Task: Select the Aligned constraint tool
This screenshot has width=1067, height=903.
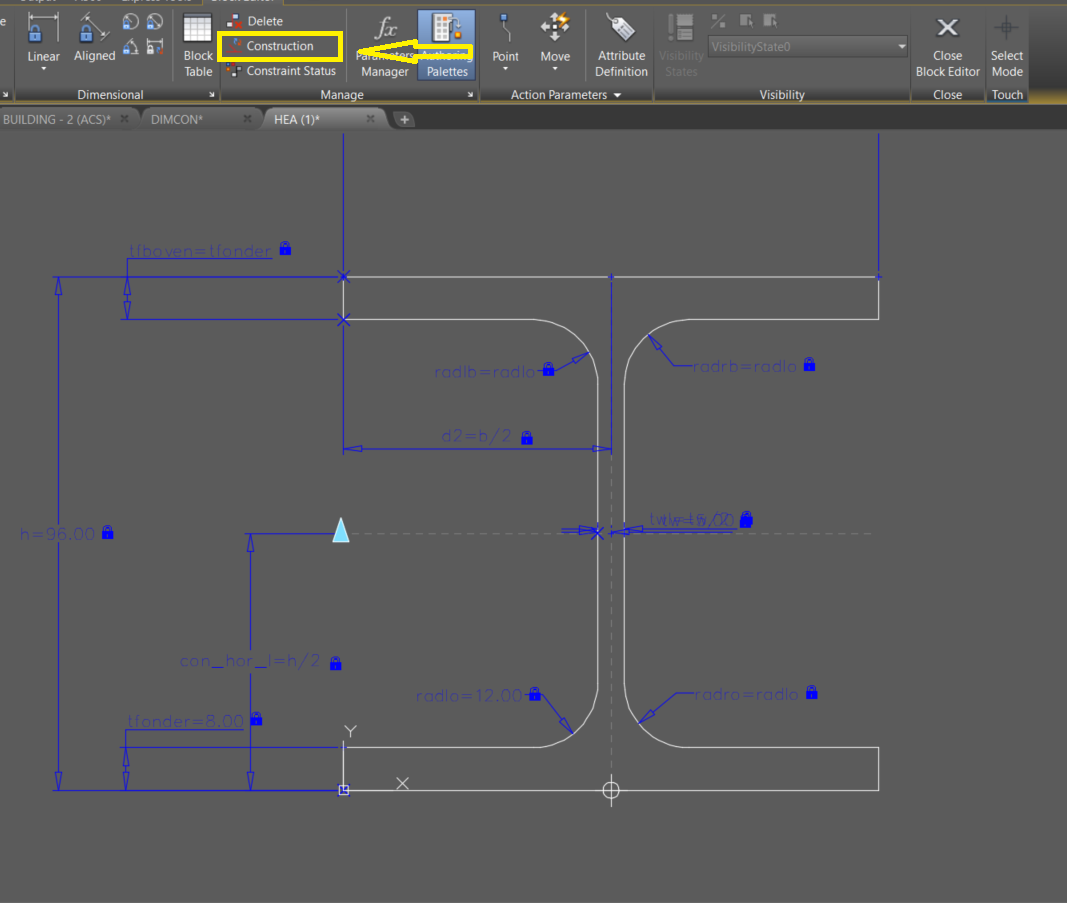Action: click(x=94, y=35)
